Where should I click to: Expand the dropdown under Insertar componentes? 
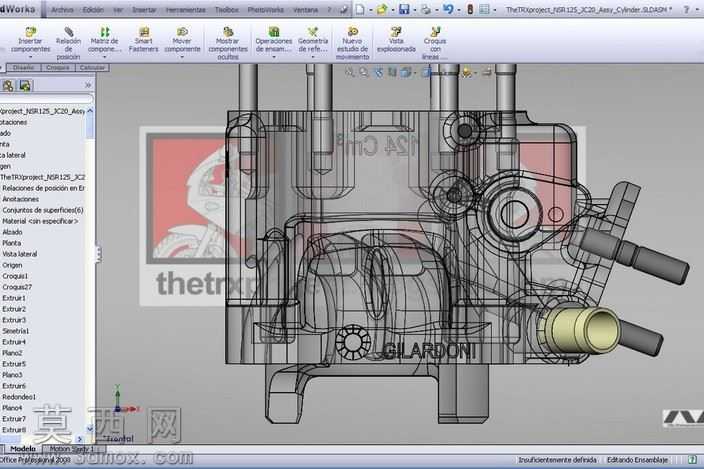pyautogui.click(x=31, y=57)
